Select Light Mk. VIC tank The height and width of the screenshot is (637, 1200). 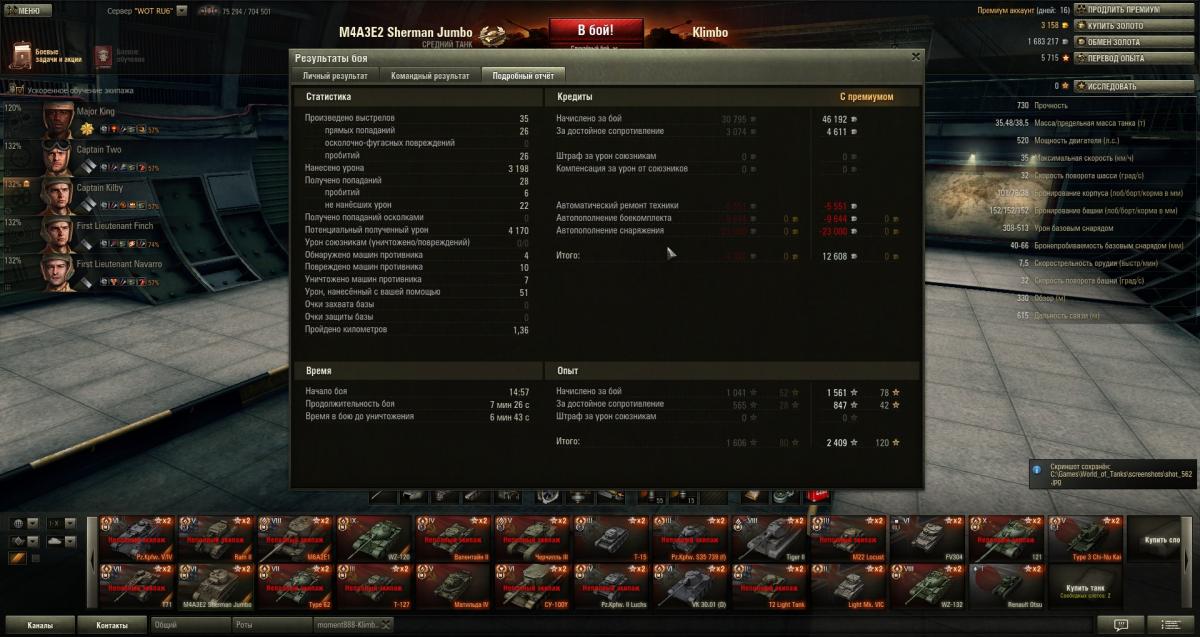pyautogui.click(x=849, y=587)
